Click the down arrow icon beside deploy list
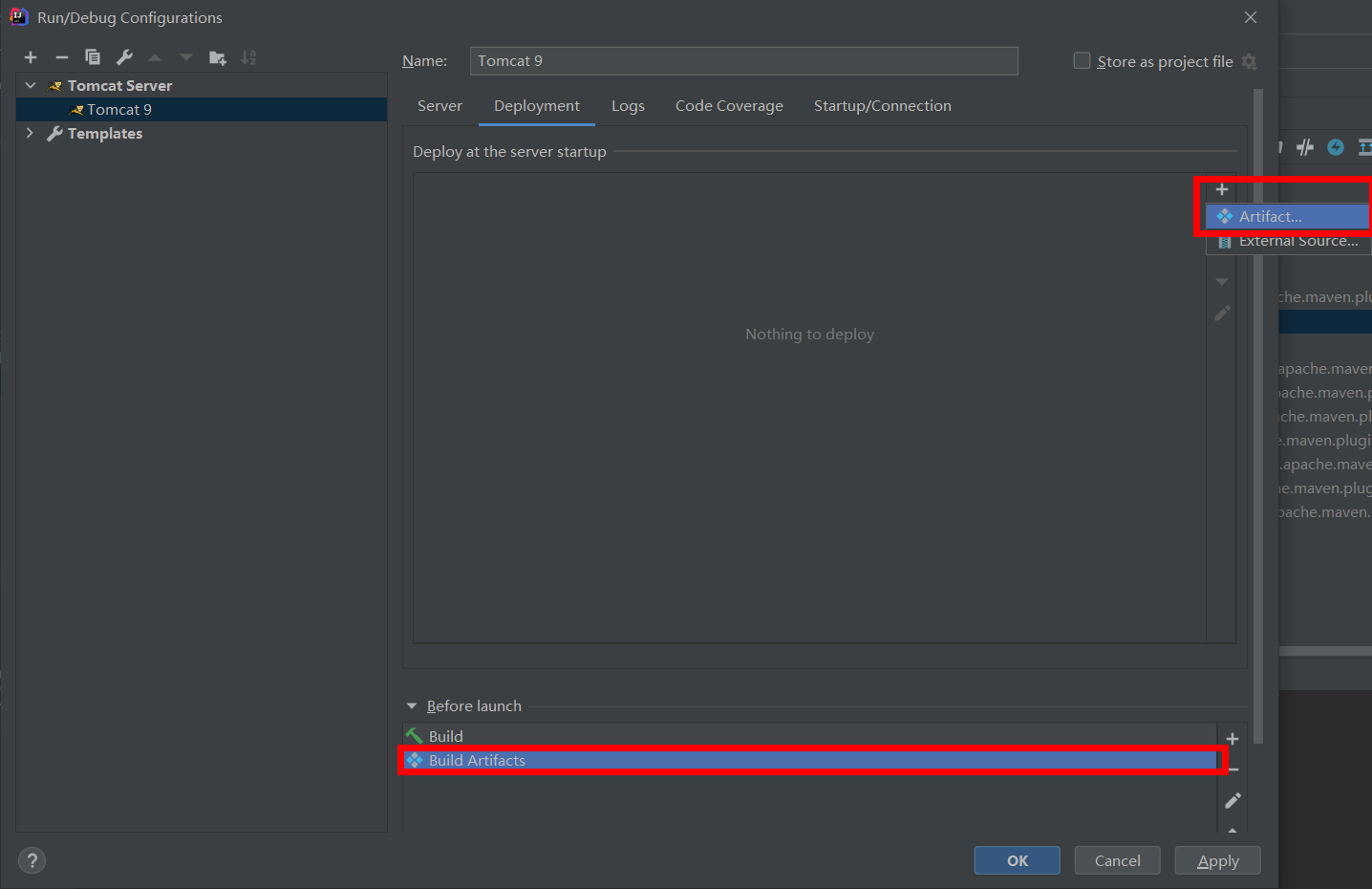 (x=1222, y=282)
